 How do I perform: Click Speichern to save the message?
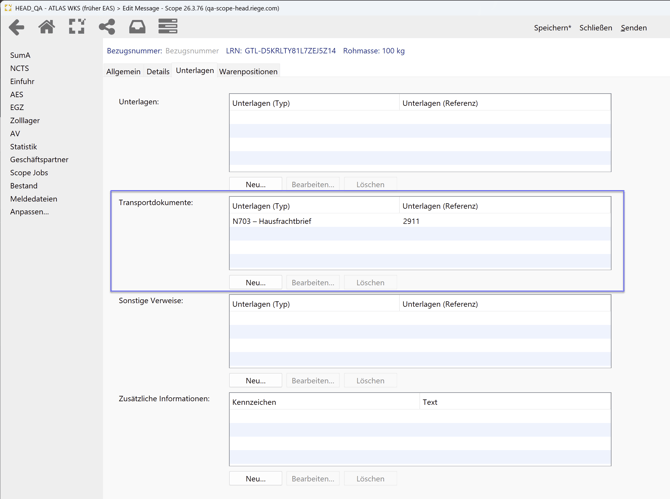pos(552,28)
